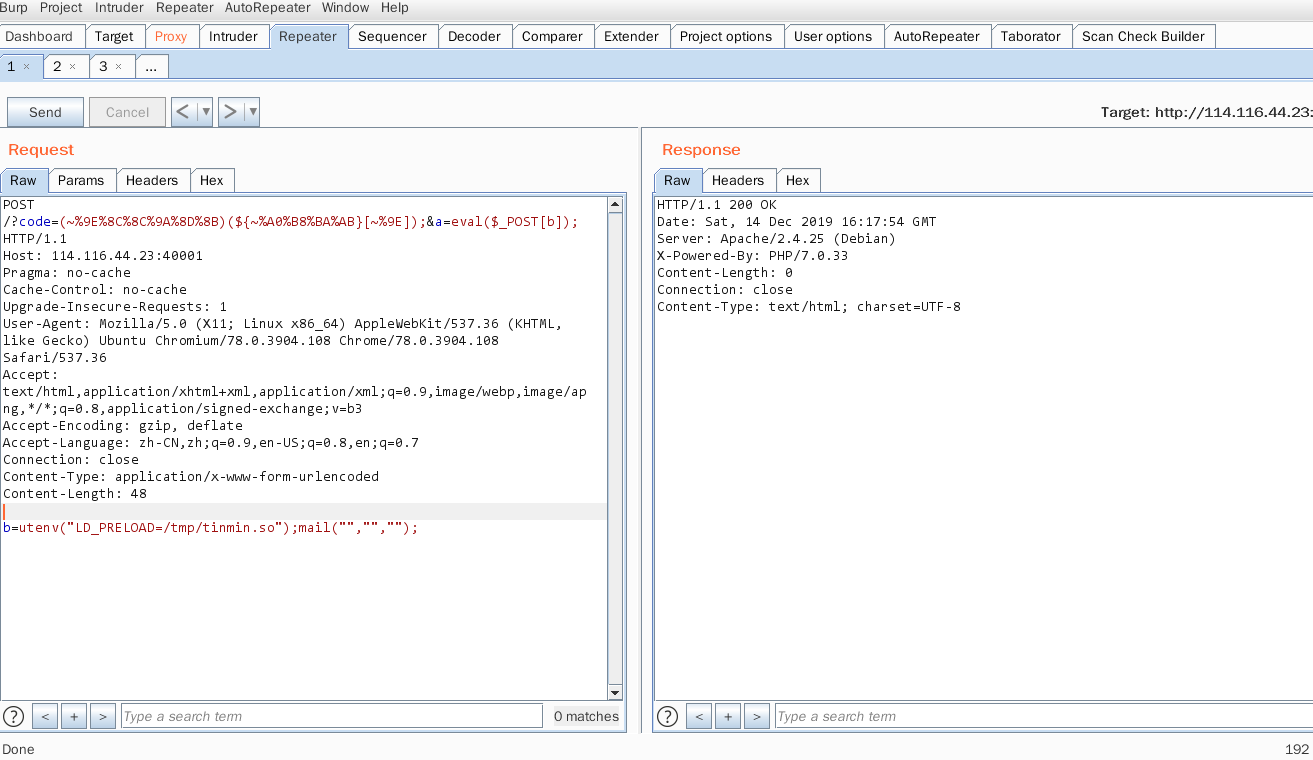Click the request vertical scrollbar track
The width and height of the screenshot is (1313, 760).
pyautogui.click(x=615, y=448)
